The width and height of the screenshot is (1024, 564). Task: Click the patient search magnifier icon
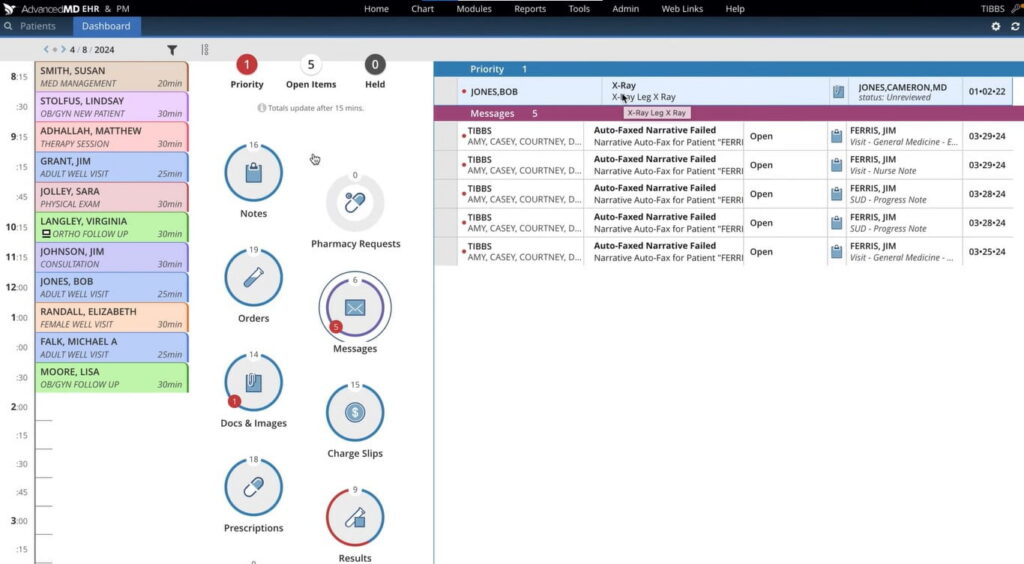(8, 26)
